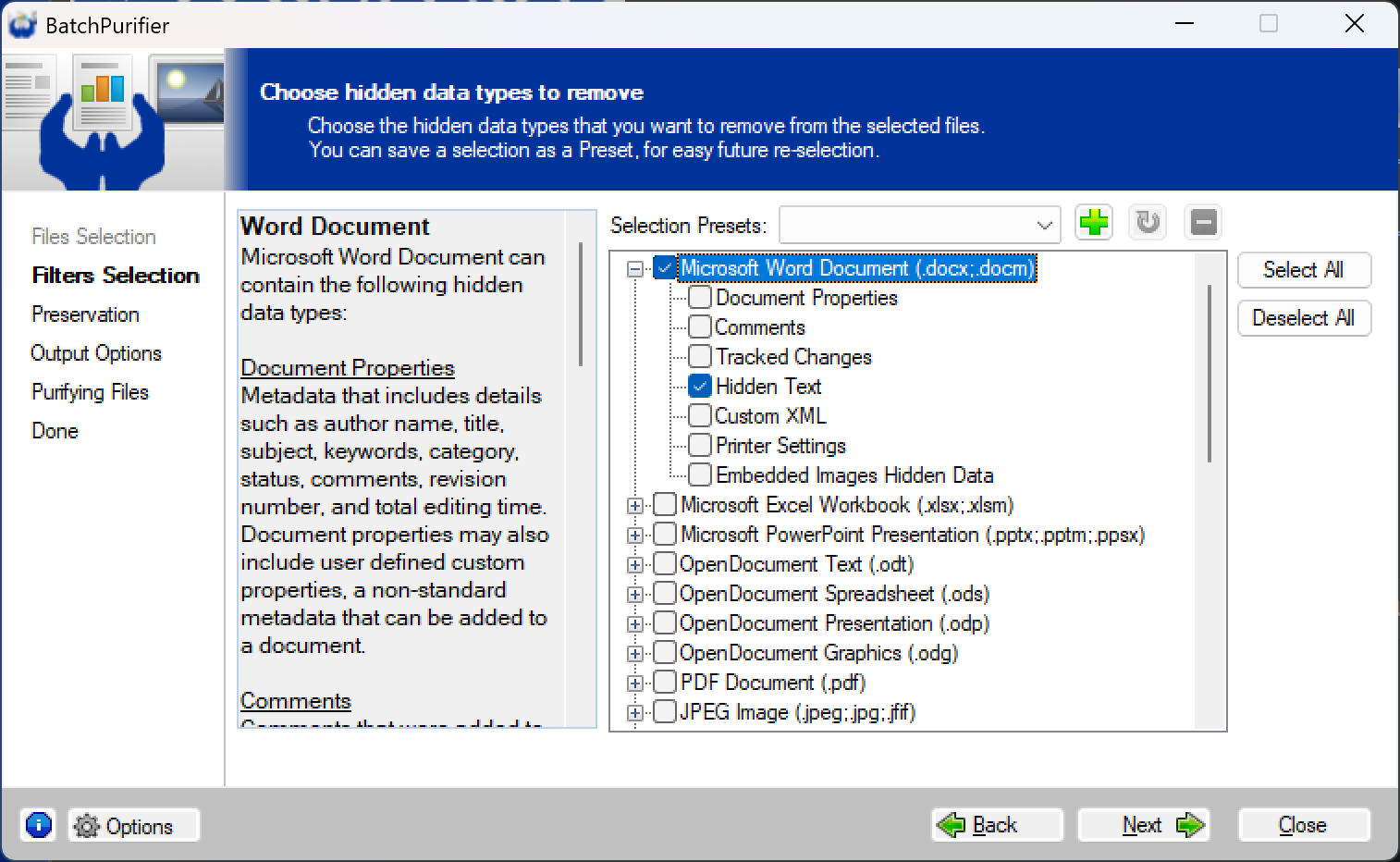Collapse the Microsoft Word Document tree node

(x=635, y=269)
